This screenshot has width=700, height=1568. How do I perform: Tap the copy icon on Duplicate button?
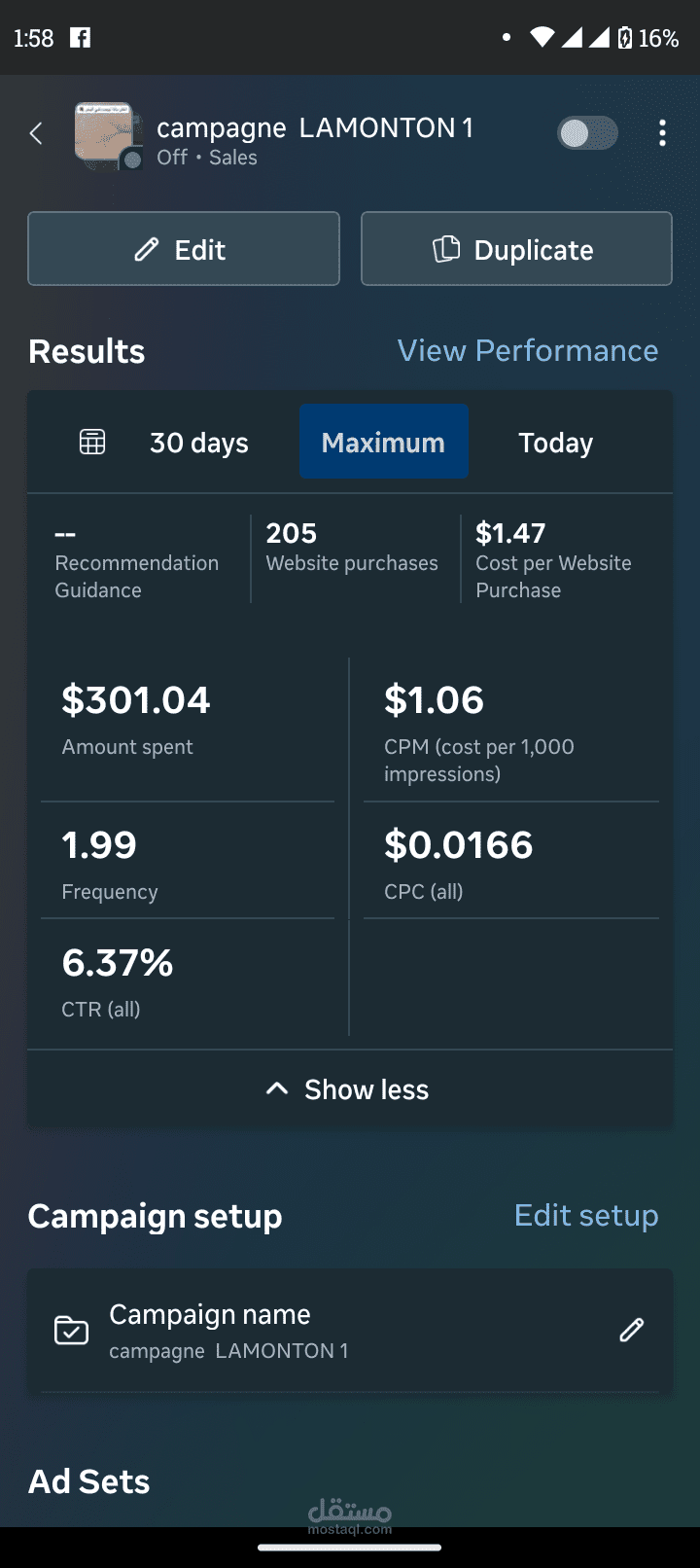click(x=446, y=250)
